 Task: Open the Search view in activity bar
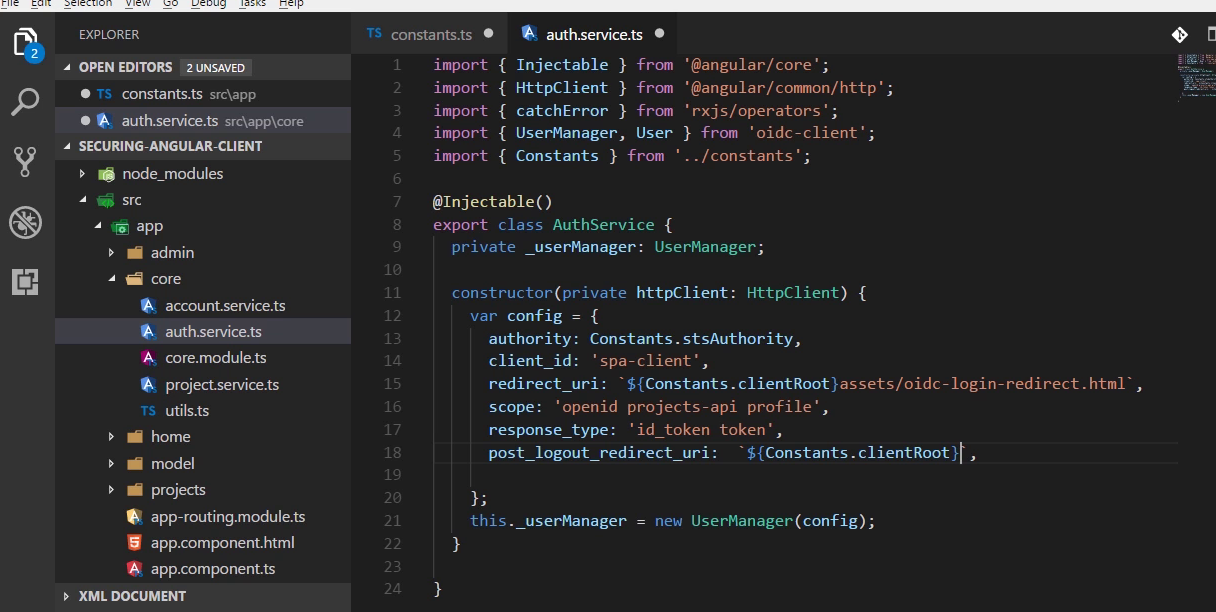tap(25, 101)
